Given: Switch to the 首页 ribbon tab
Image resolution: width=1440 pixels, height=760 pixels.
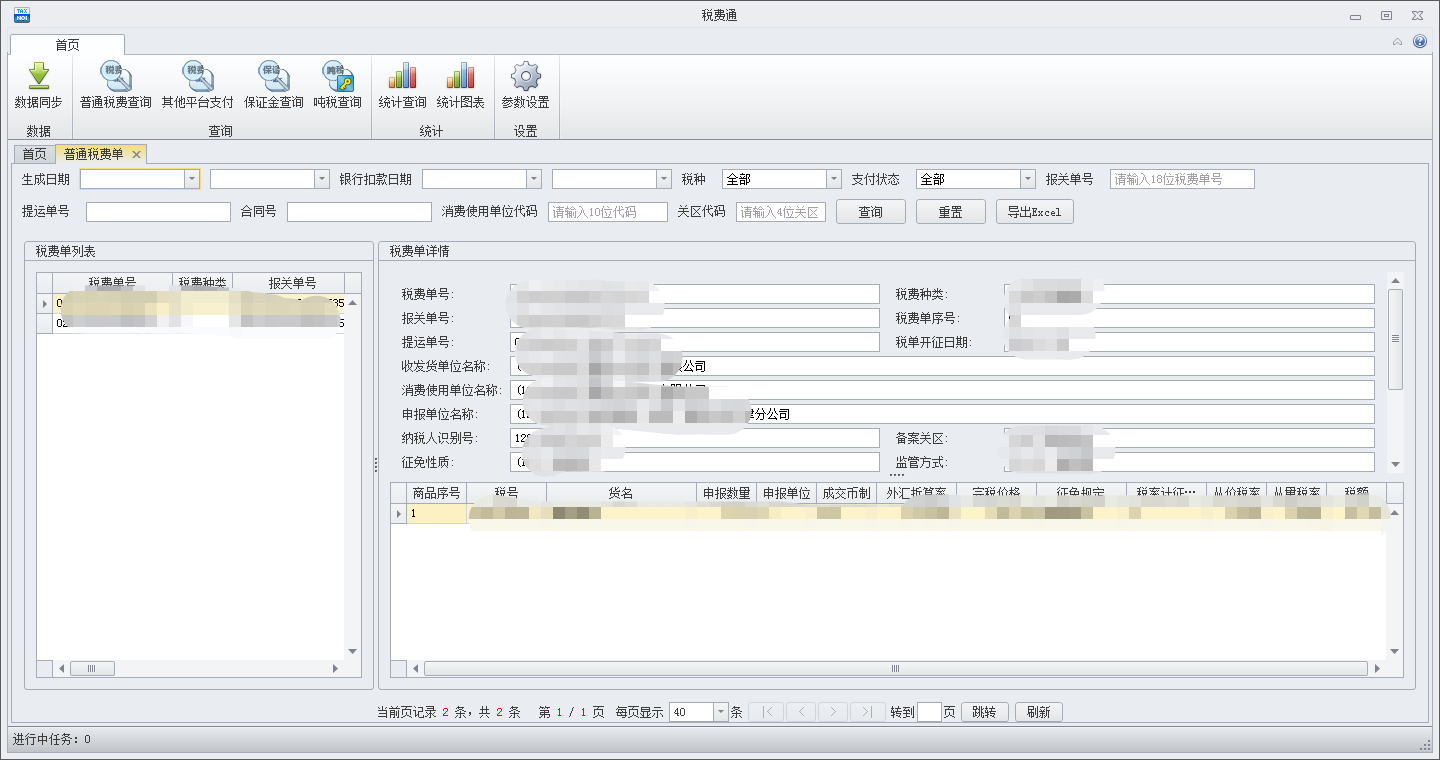Looking at the screenshot, I should pyautogui.click(x=67, y=45).
